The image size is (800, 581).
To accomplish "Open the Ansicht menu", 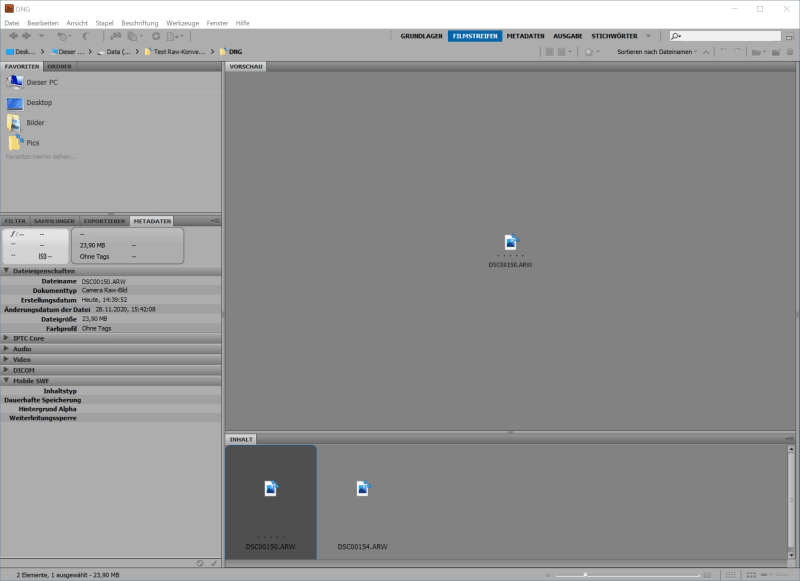I will [x=77, y=23].
